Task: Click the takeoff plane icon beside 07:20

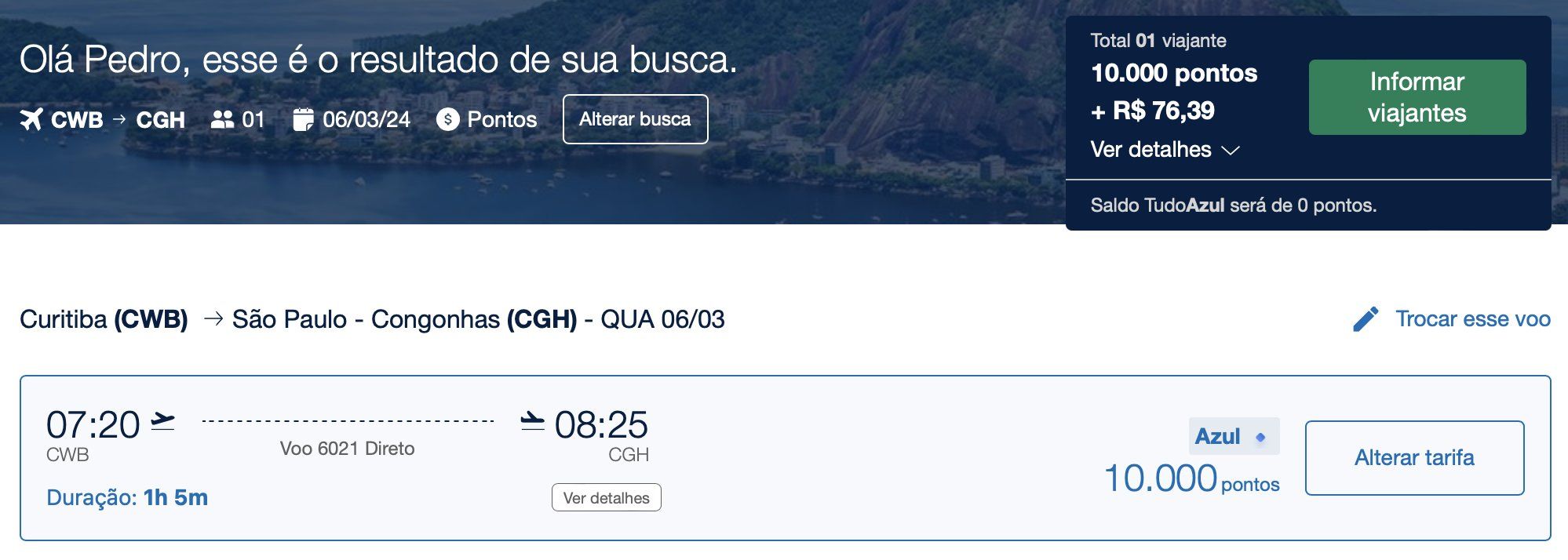Action: [x=163, y=421]
